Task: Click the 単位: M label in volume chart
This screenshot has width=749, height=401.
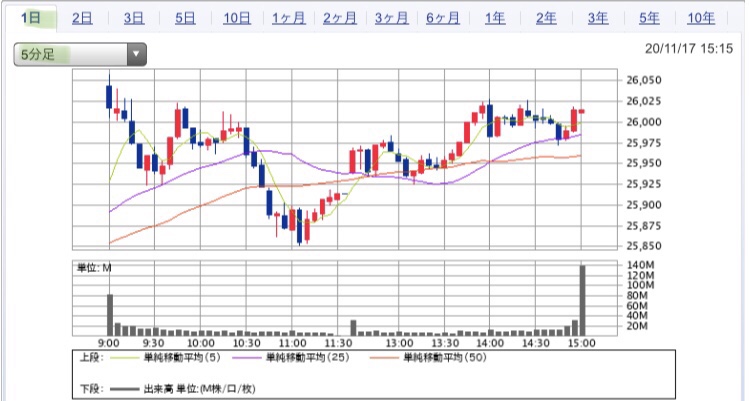Action: 94,268
